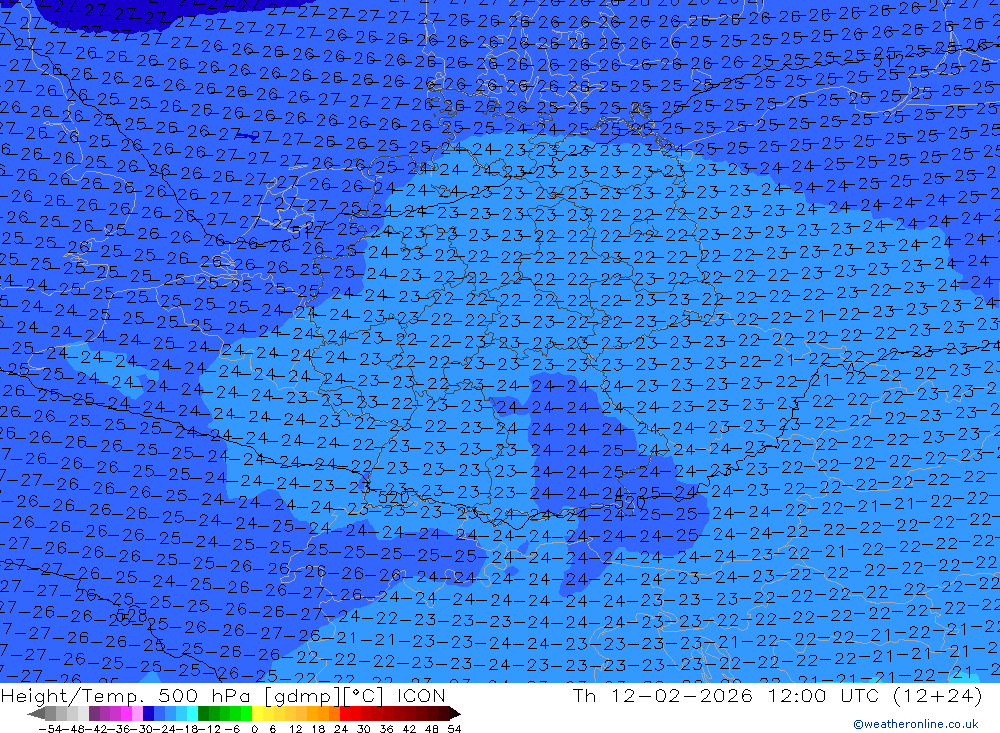1000x733 pixels.
Task: Click the "54" legend scale label
Action: pyautogui.click(x=454, y=729)
